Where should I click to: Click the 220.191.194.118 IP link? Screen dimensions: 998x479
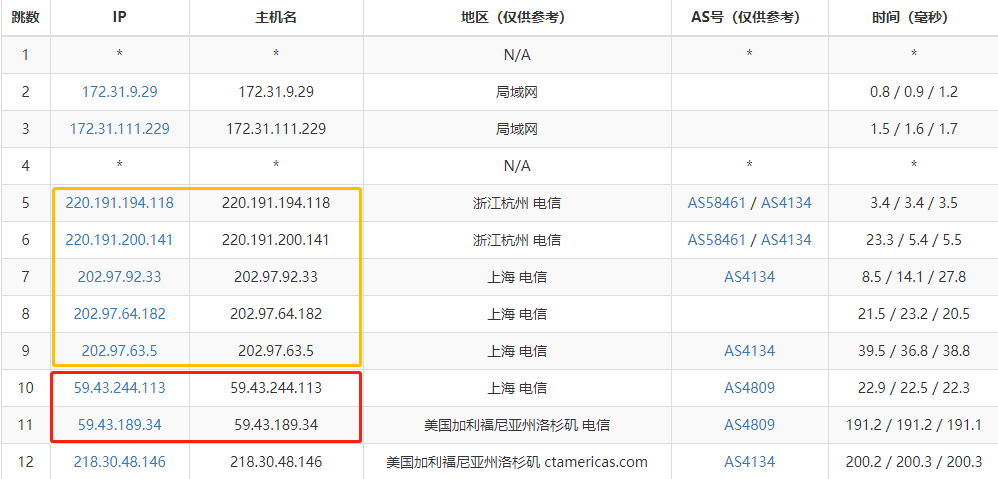[x=119, y=203]
